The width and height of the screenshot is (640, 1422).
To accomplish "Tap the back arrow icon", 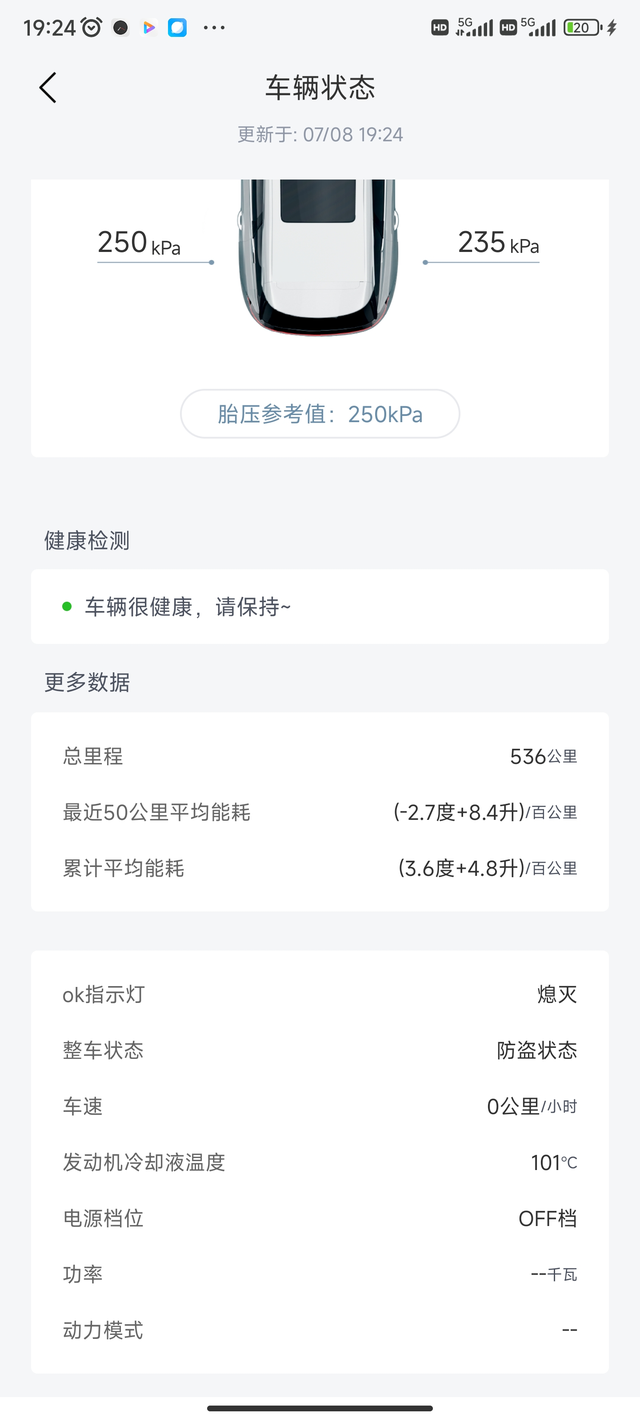I will pyautogui.click(x=47, y=88).
